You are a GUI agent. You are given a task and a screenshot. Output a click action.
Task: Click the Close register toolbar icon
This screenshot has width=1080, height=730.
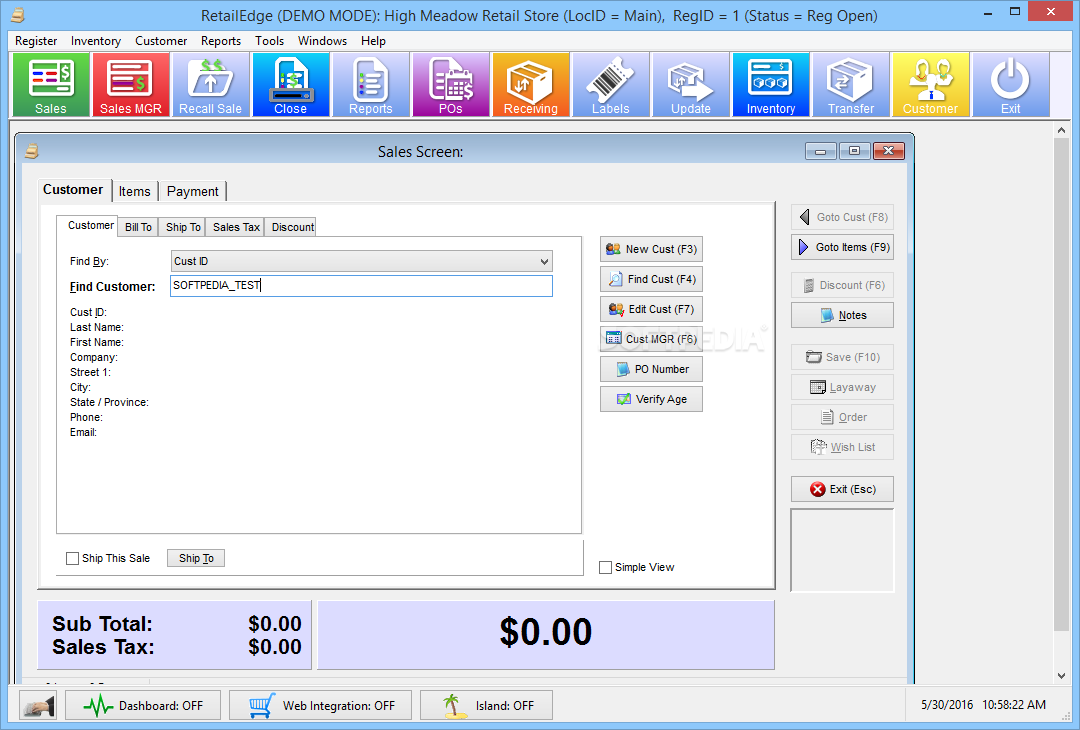pyautogui.click(x=291, y=85)
